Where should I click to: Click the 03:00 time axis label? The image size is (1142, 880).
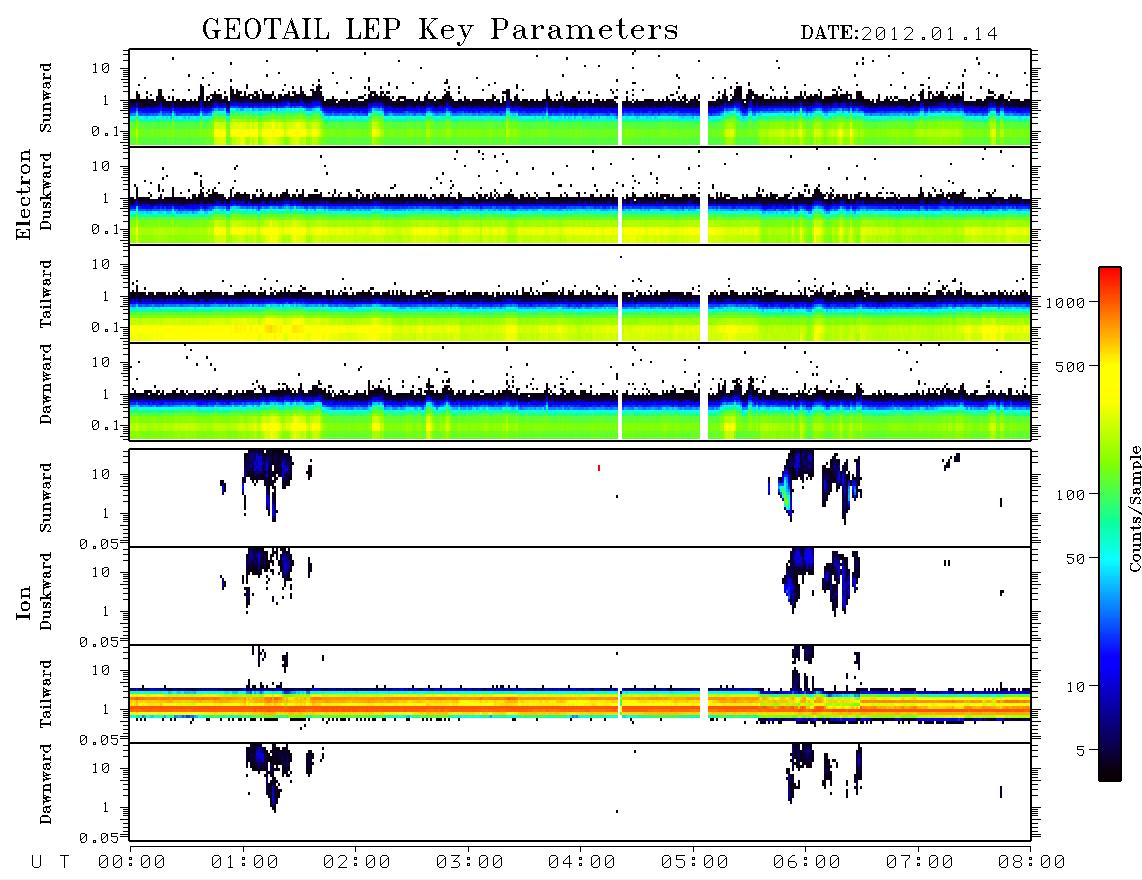click(x=470, y=862)
